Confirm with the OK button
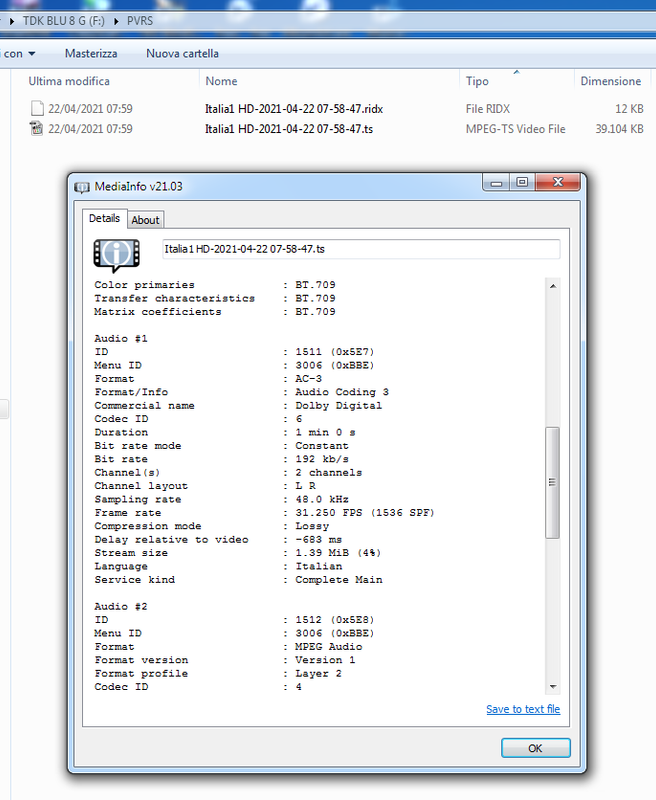Screen dimensions: 656x800 pos(536,748)
